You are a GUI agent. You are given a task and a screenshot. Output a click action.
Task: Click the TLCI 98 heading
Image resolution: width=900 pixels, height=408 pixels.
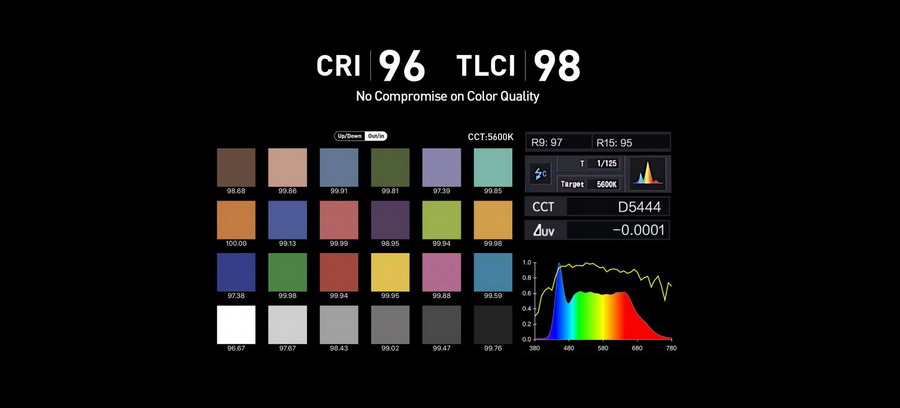[517, 66]
